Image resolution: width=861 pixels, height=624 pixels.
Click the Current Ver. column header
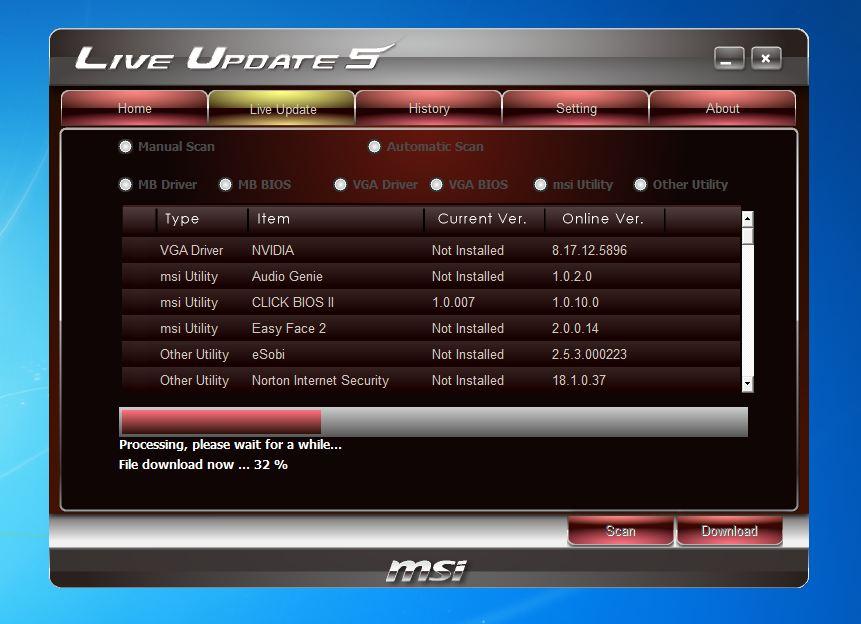click(x=484, y=219)
